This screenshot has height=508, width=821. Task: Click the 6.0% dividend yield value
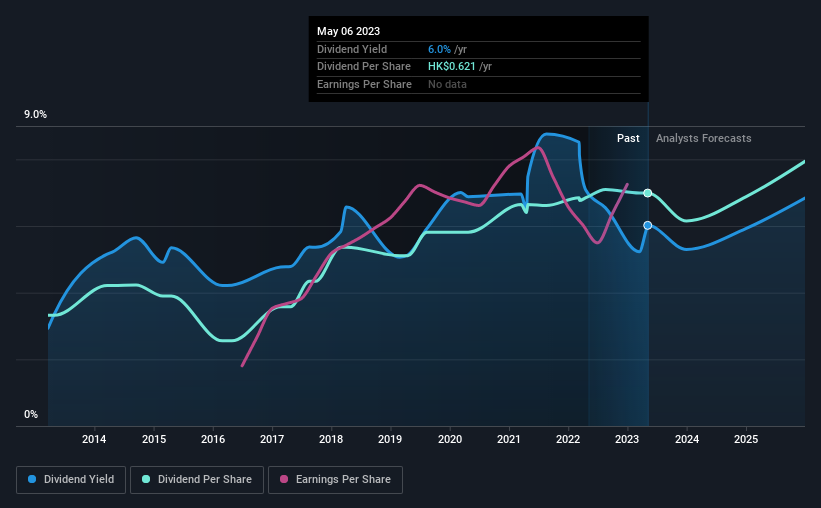click(439, 49)
